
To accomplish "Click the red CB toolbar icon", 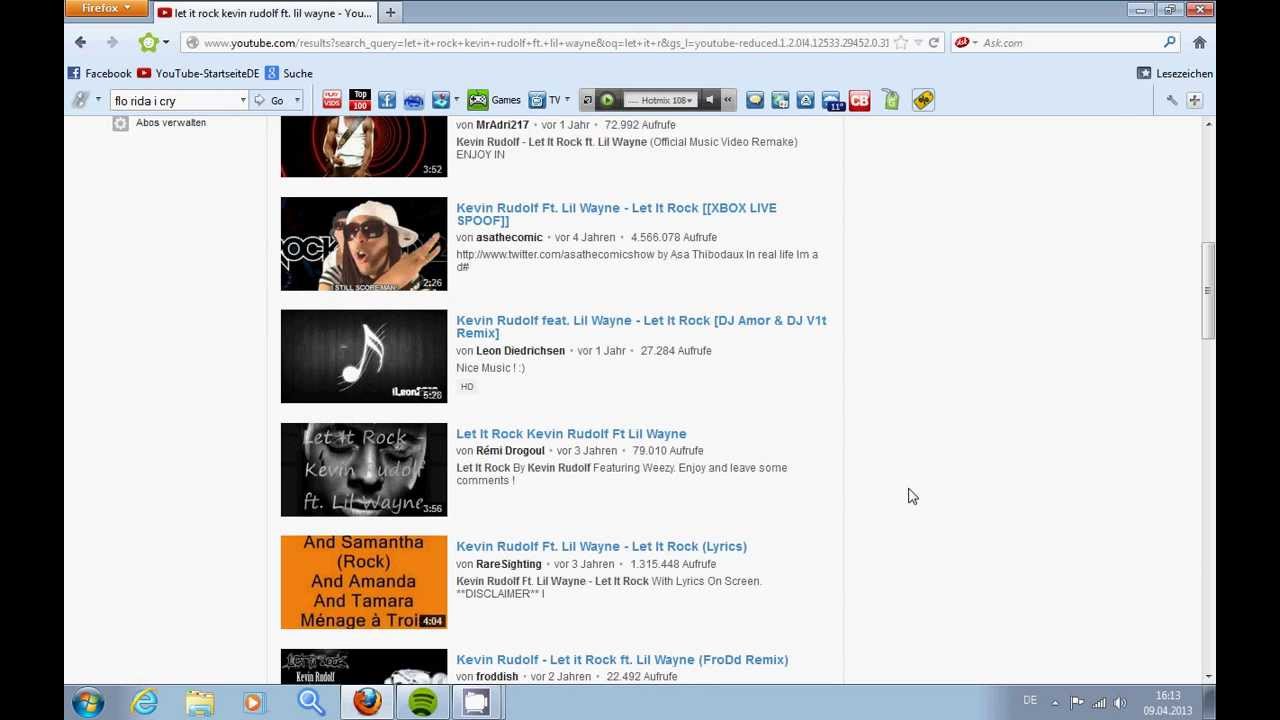I will [x=859, y=100].
